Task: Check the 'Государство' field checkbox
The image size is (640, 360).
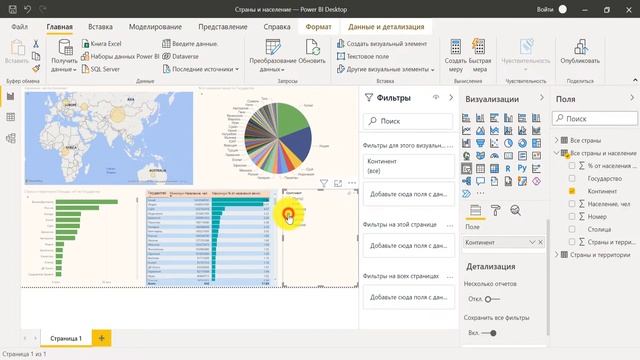Action: click(x=572, y=178)
